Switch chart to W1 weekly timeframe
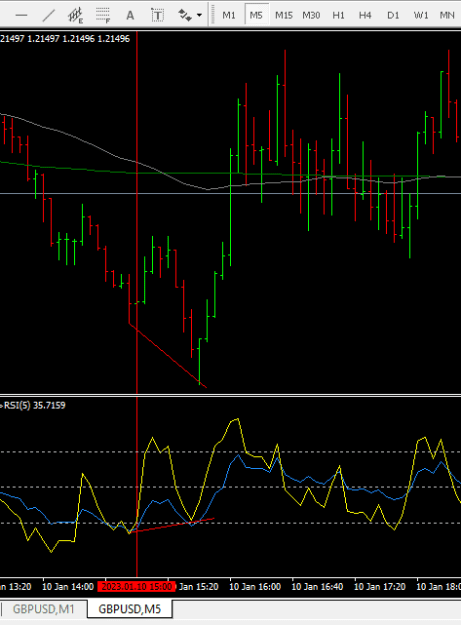The width and height of the screenshot is (461, 625). pyautogui.click(x=421, y=15)
